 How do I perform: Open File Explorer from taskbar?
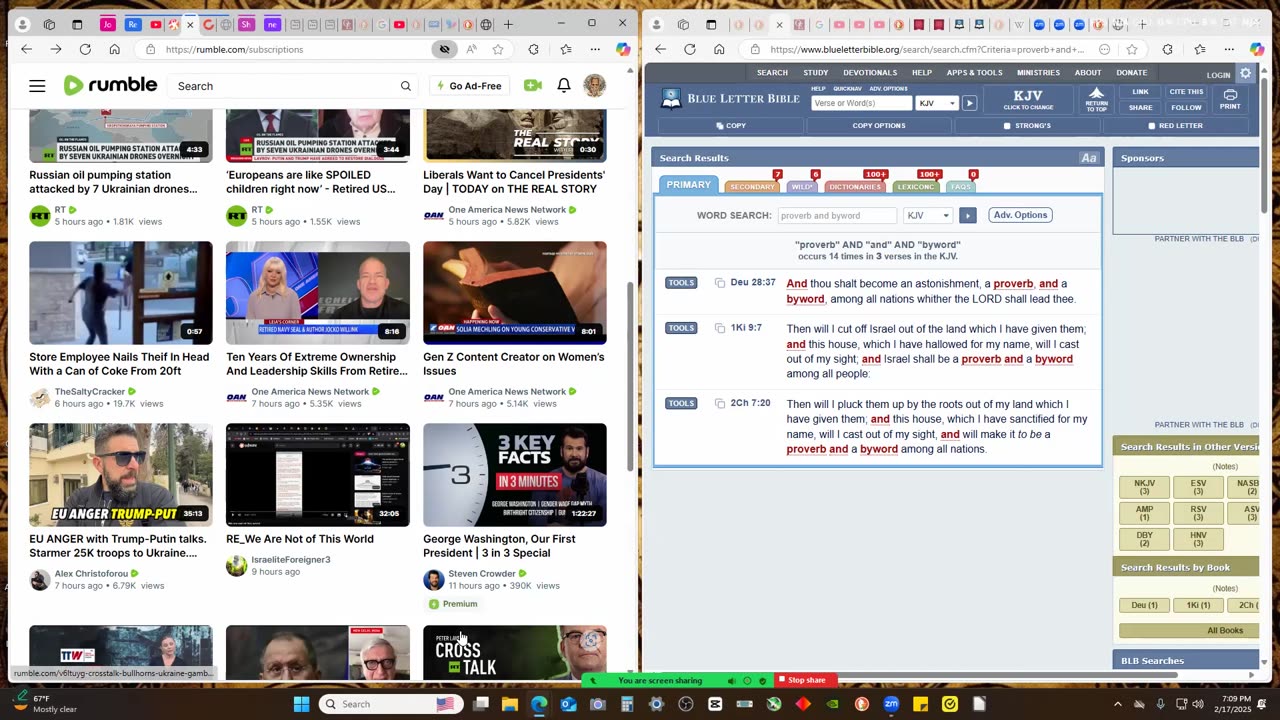pyautogui.click(x=509, y=704)
